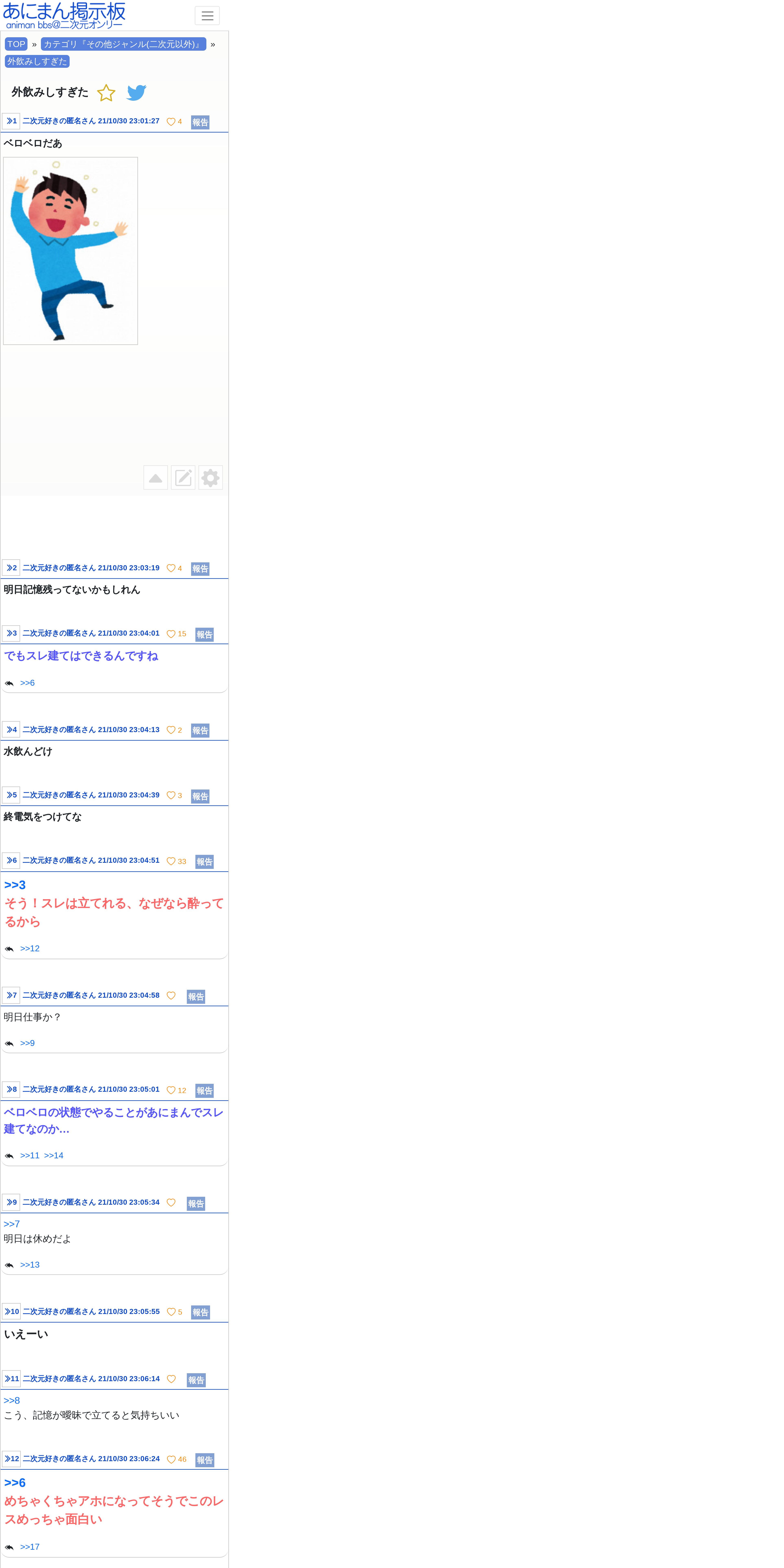Follow the >>6 quote link in post 12
Image resolution: width=784 pixels, height=1568 pixels.
[15, 1483]
